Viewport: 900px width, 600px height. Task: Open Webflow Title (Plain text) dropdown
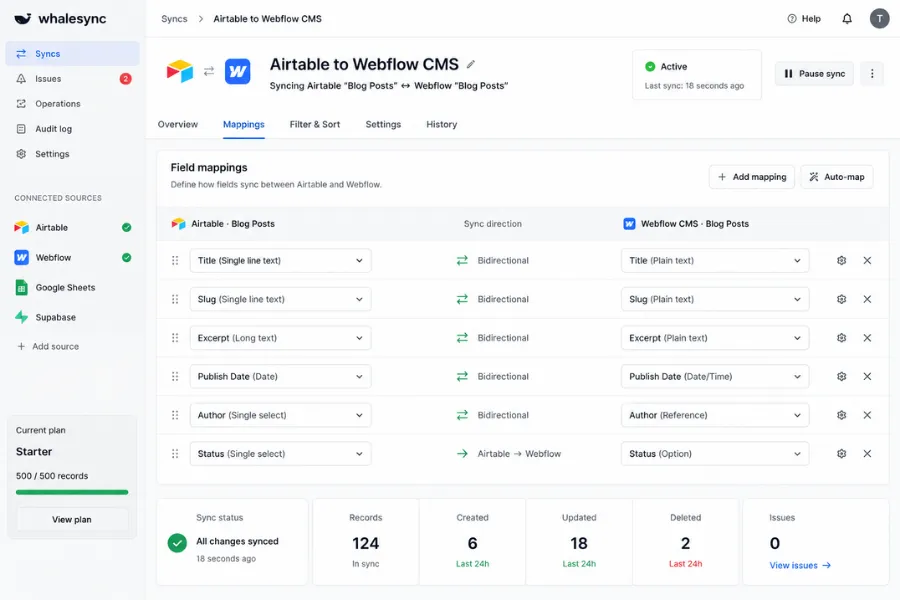715,261
